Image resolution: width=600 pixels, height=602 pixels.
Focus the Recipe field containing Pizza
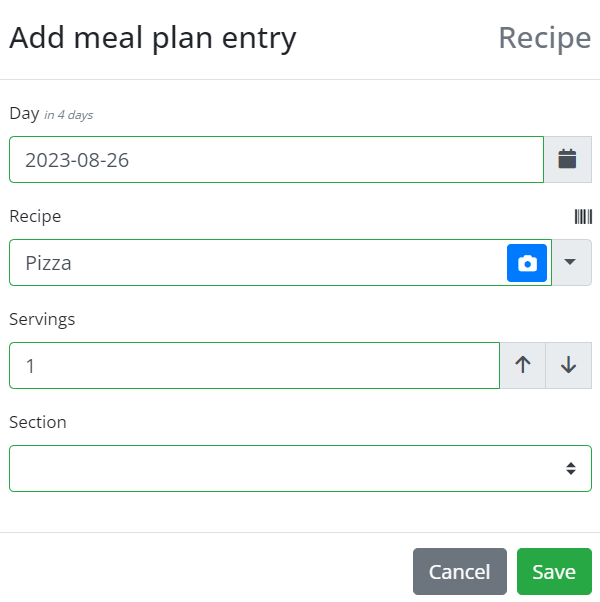tap(258, 263)
